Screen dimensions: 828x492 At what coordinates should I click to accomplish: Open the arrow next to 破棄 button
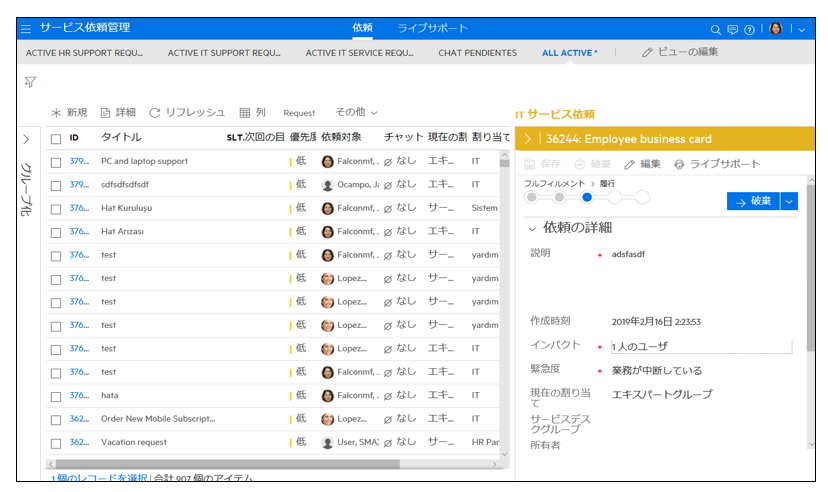click(x=790, y=201)
